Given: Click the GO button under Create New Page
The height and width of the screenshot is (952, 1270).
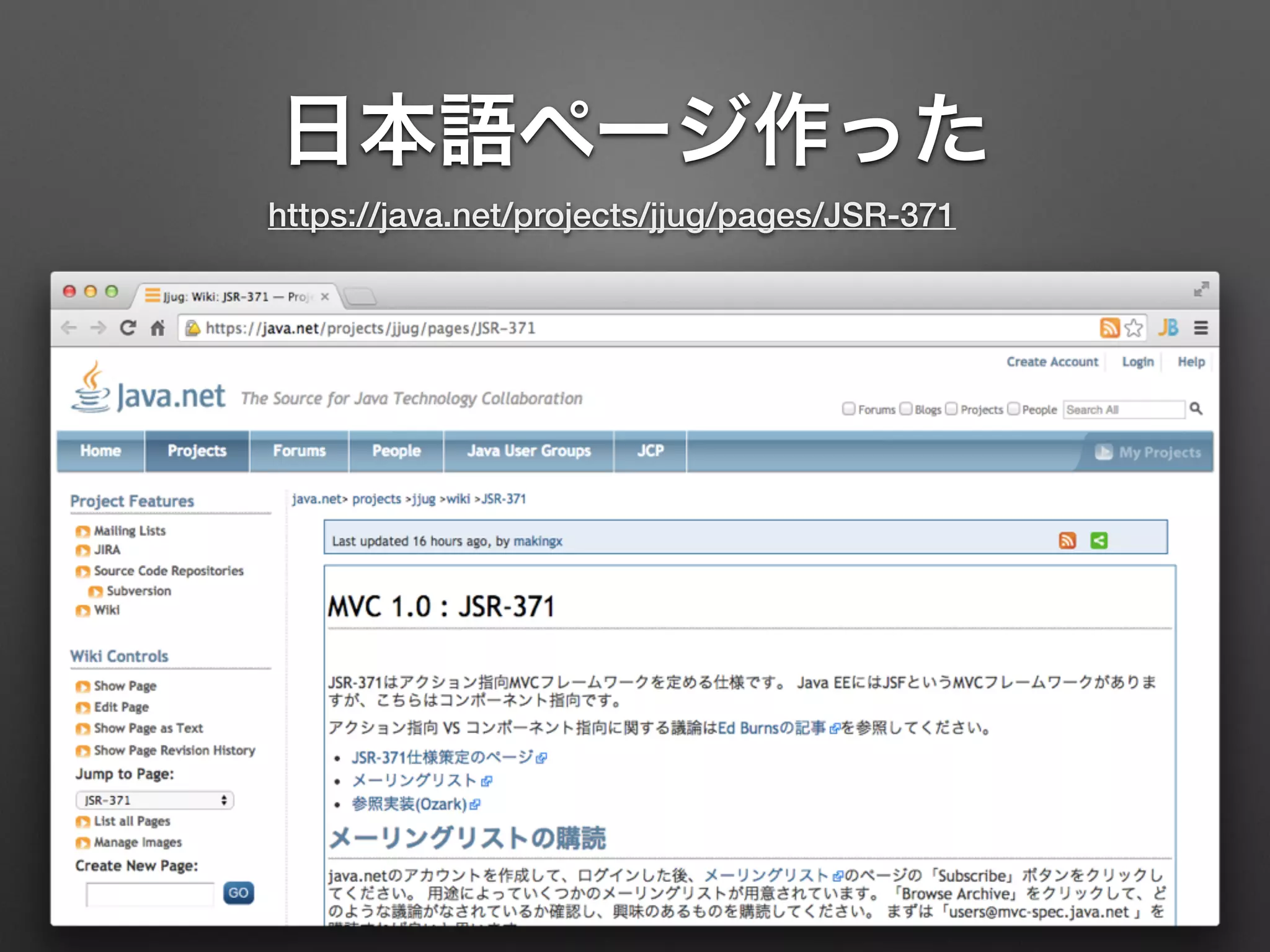Looking at the screenshot, I should click(239, 893).
